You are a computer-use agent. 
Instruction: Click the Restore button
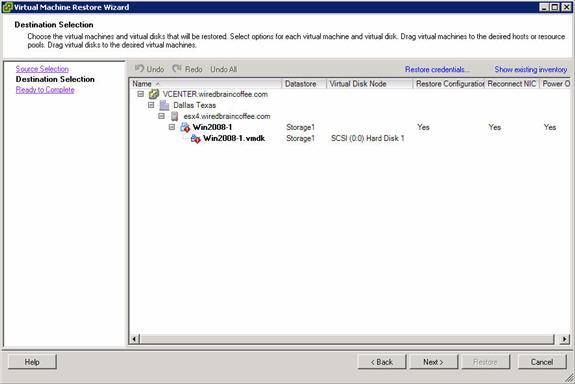[x=486, y=362]
